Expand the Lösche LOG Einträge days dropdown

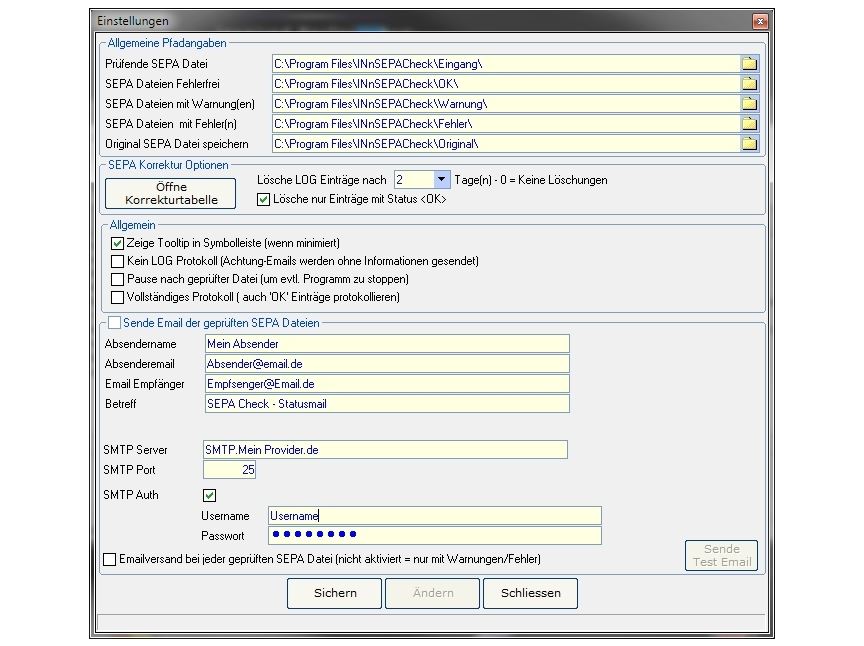click(442, 180)
